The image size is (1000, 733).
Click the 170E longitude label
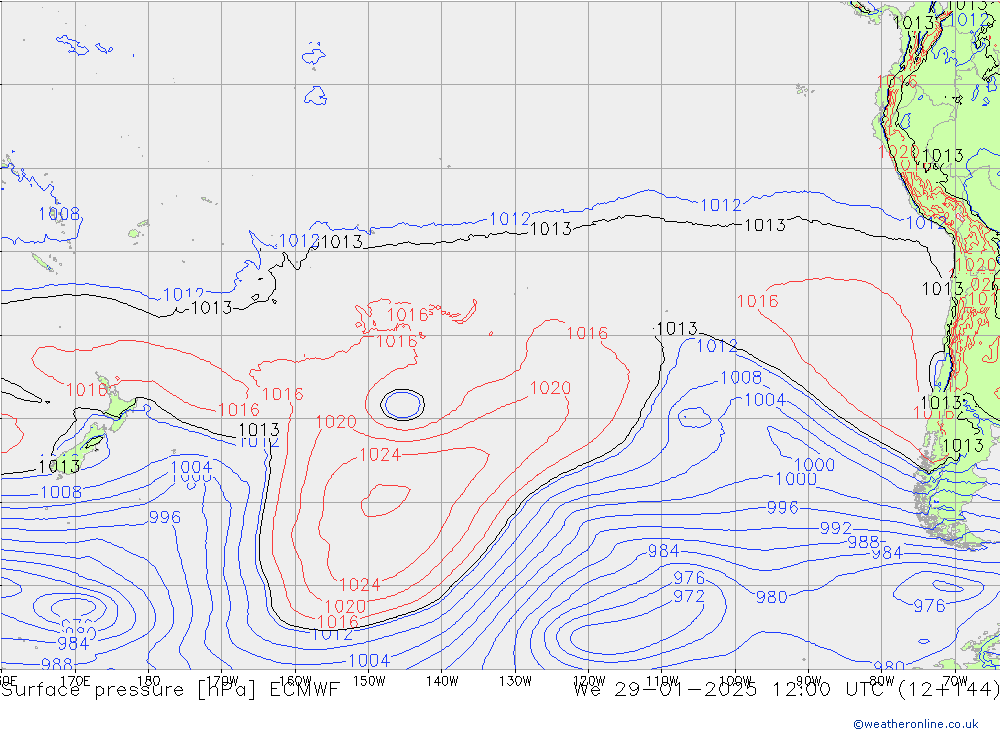(x=75, y=680)
